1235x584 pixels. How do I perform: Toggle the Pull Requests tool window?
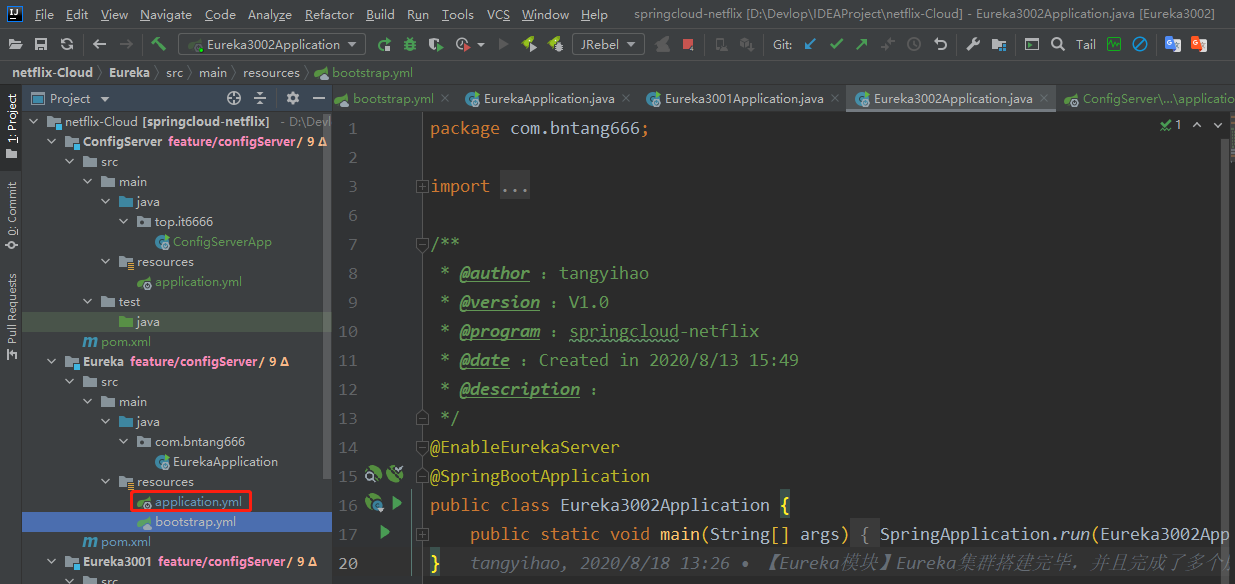click(x=12, y=317)
